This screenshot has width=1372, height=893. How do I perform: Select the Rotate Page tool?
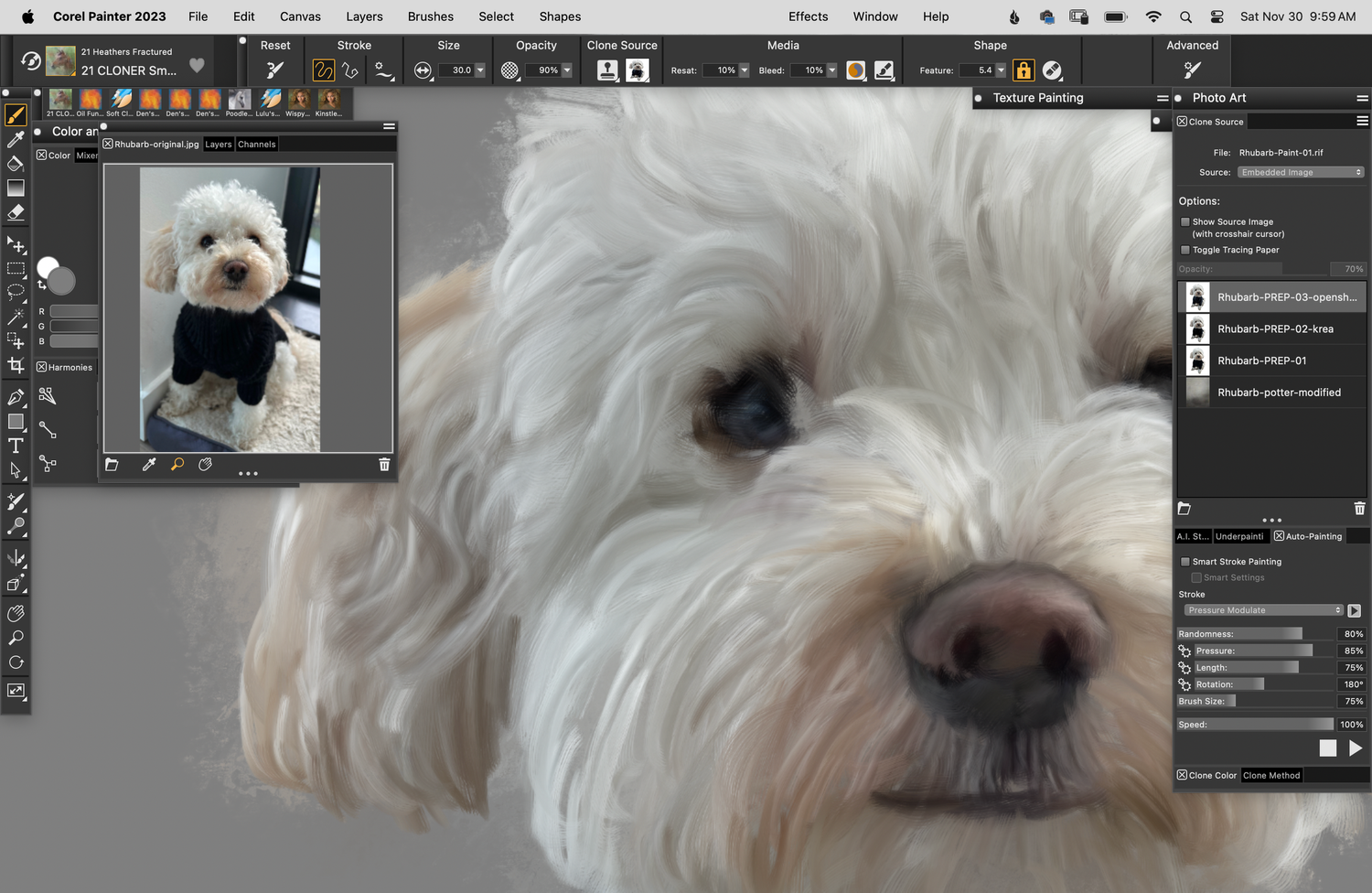(x=16, y=662)
